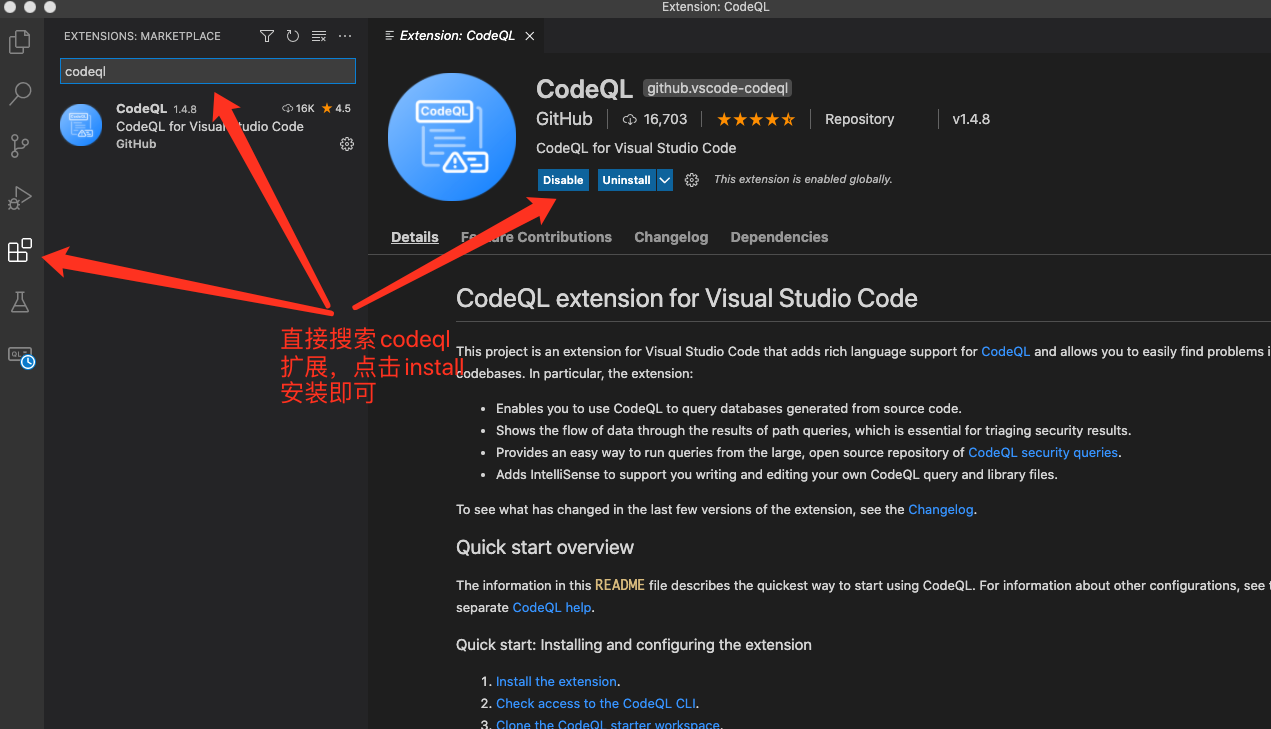Switch to the Dependencies tab
This screenshot has height=729, width=1271.
point(779,237)
